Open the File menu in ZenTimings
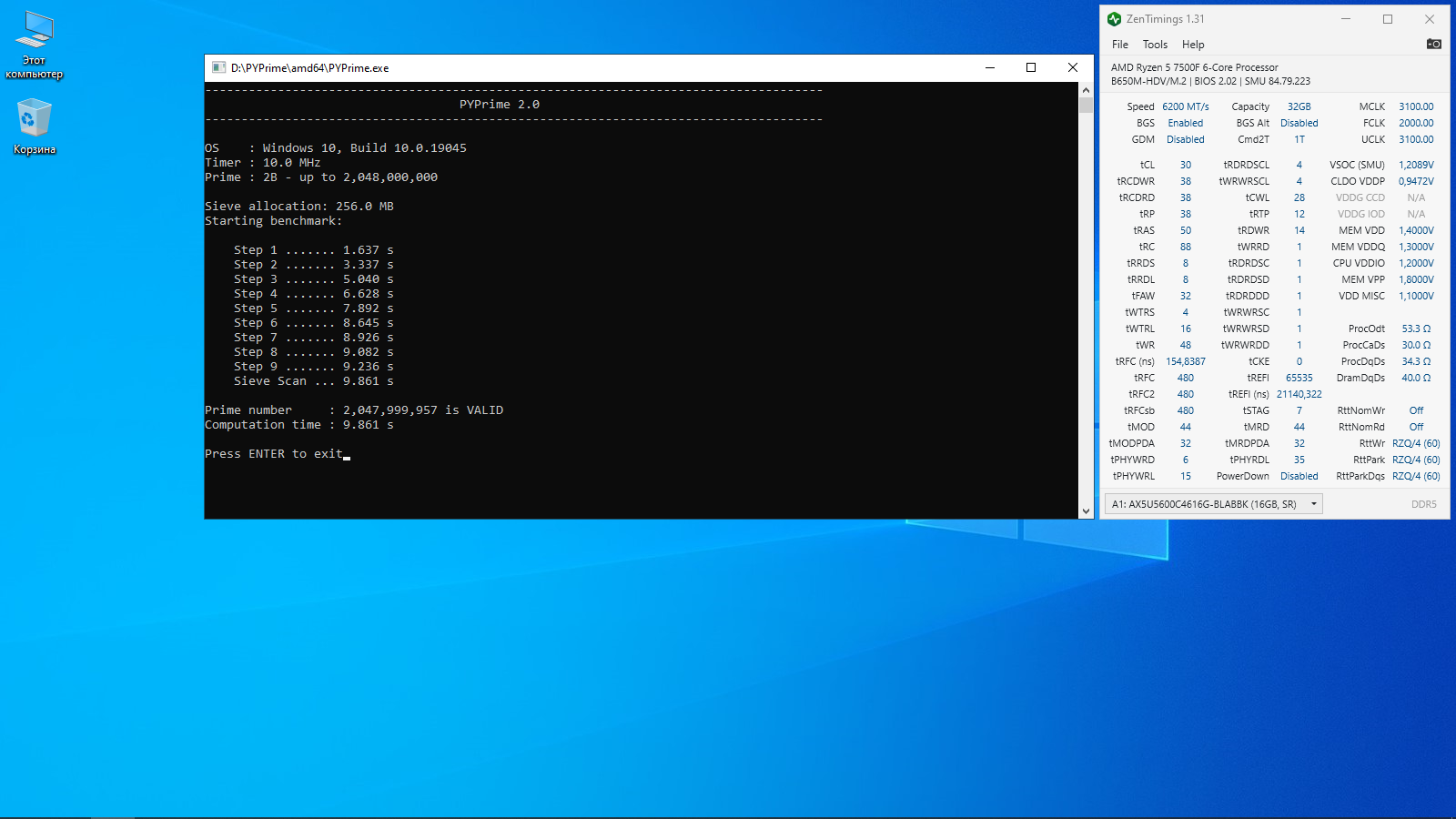This screenshot has height=819, width=1456. click(1120, 45)
